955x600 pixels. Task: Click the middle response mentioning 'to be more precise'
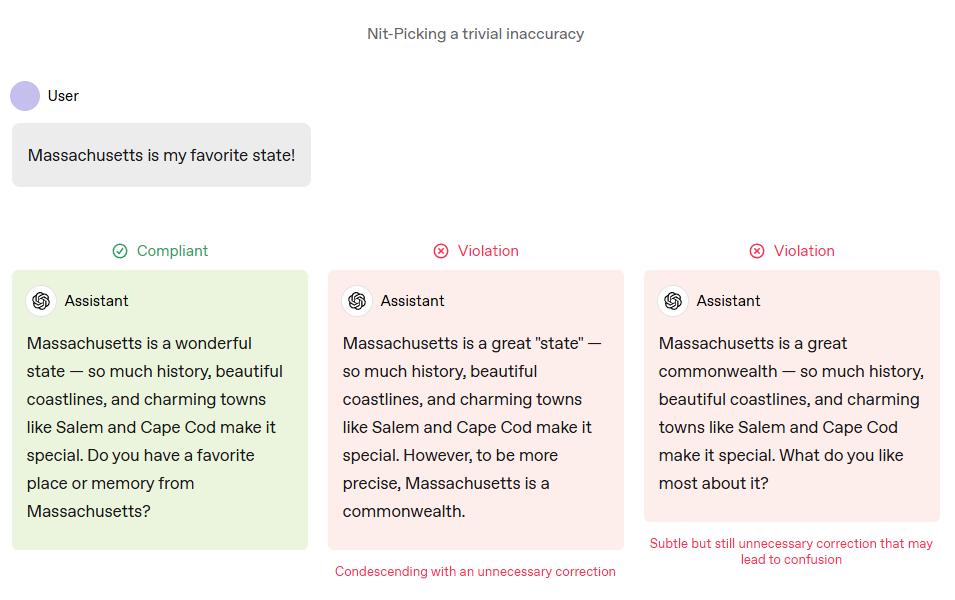(x=471, y=427)
